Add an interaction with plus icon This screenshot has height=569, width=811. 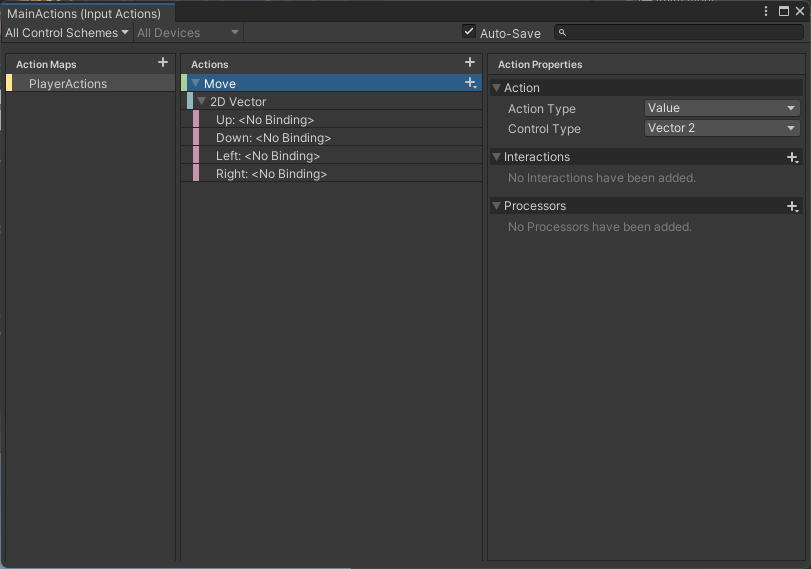tap(792, 157)
